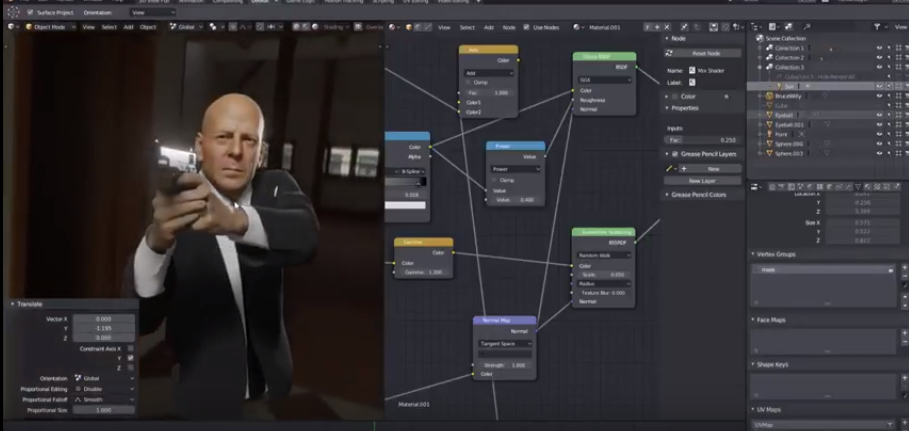
Task: Click the grease pencil brush icon
Action: 669,169
